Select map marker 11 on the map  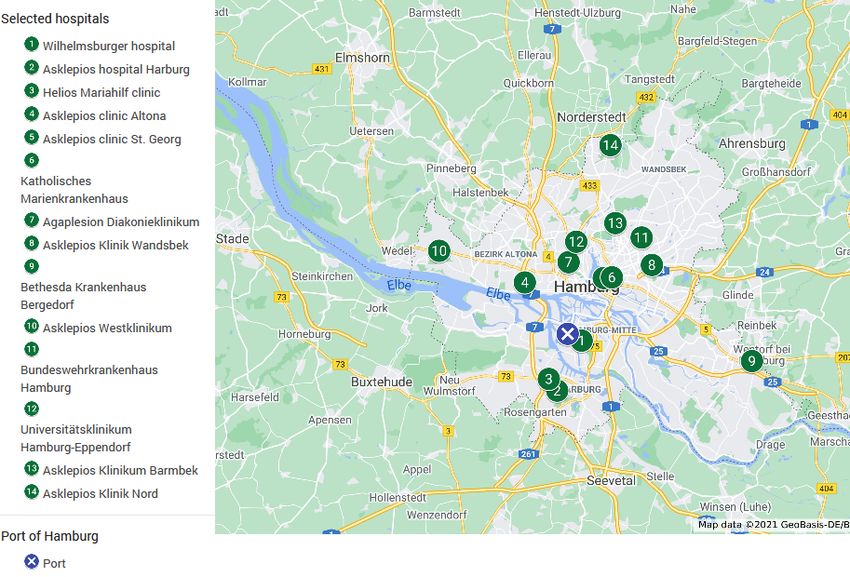(x=641, y=237)
